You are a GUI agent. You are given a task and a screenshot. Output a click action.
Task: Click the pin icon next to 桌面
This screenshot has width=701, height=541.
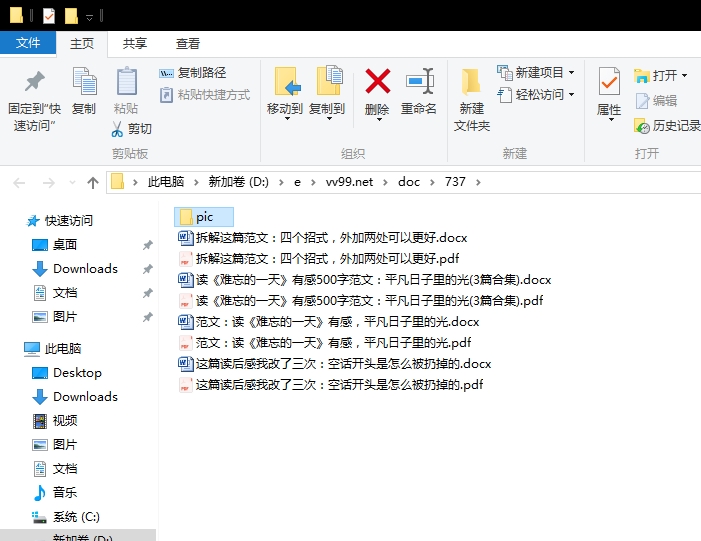pyautogui.click(x=148, y=245)
